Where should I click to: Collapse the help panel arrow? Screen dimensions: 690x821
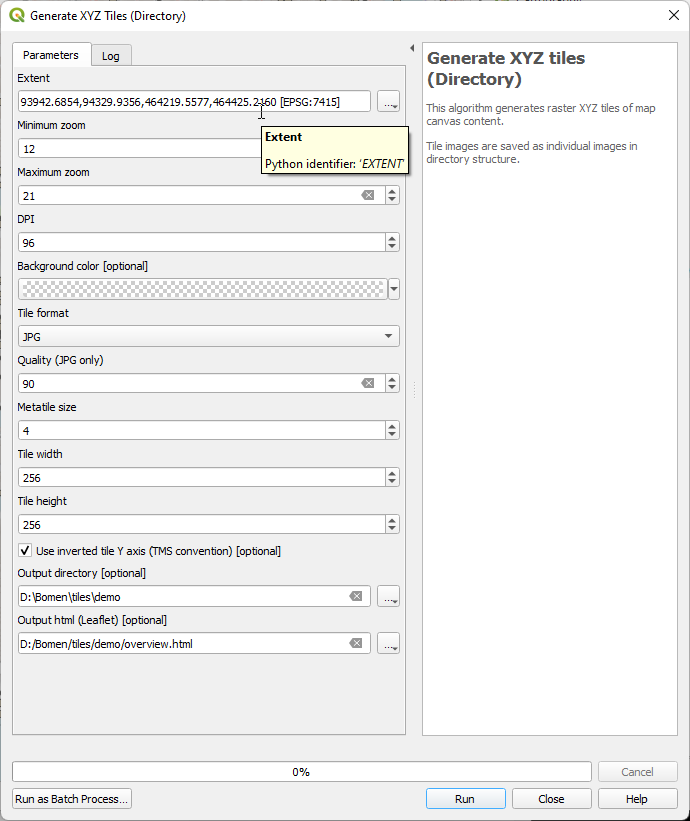pyautogui.click(x=412, y=48)
